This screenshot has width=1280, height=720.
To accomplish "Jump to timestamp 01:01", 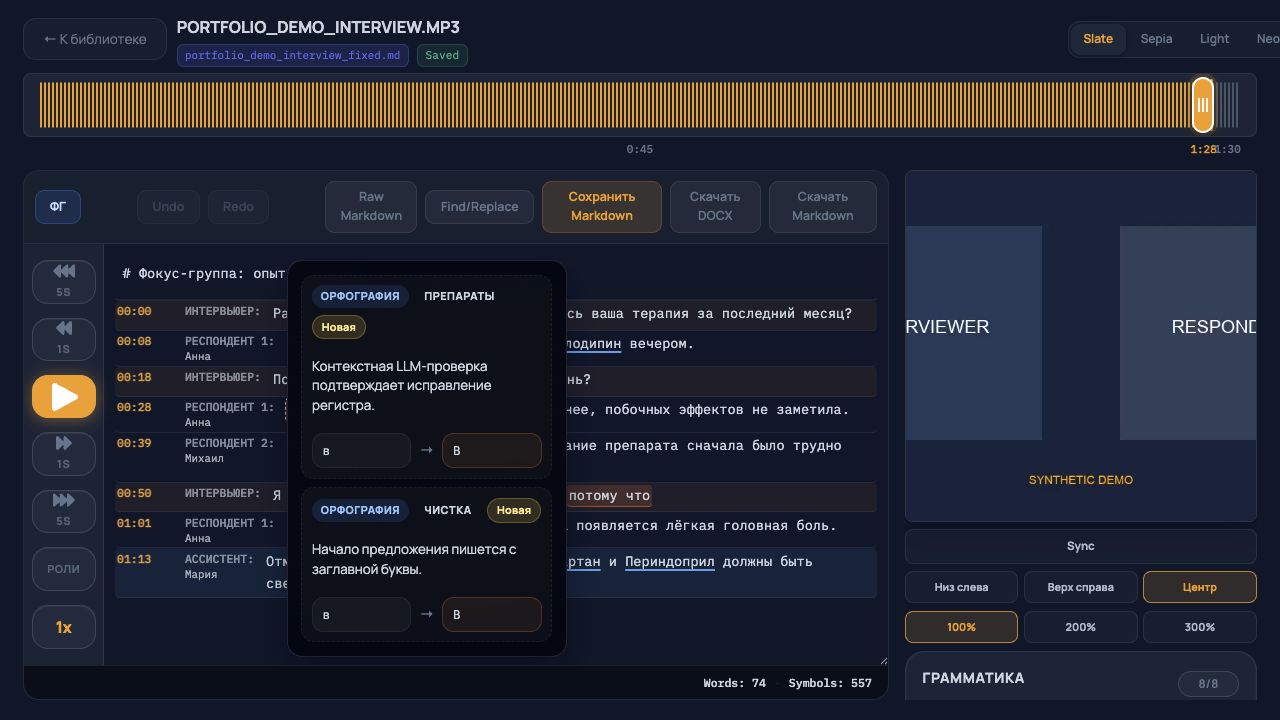I will [x=134, y=524].
